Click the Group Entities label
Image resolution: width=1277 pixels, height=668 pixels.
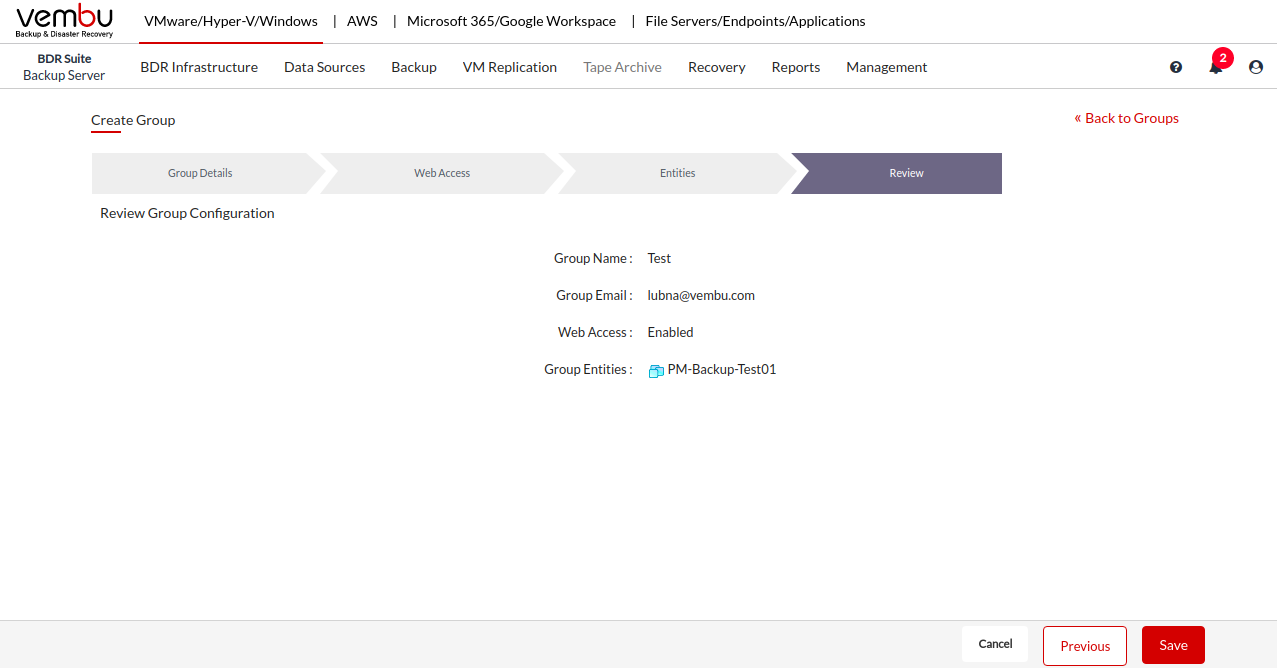(x=588, y=369)
